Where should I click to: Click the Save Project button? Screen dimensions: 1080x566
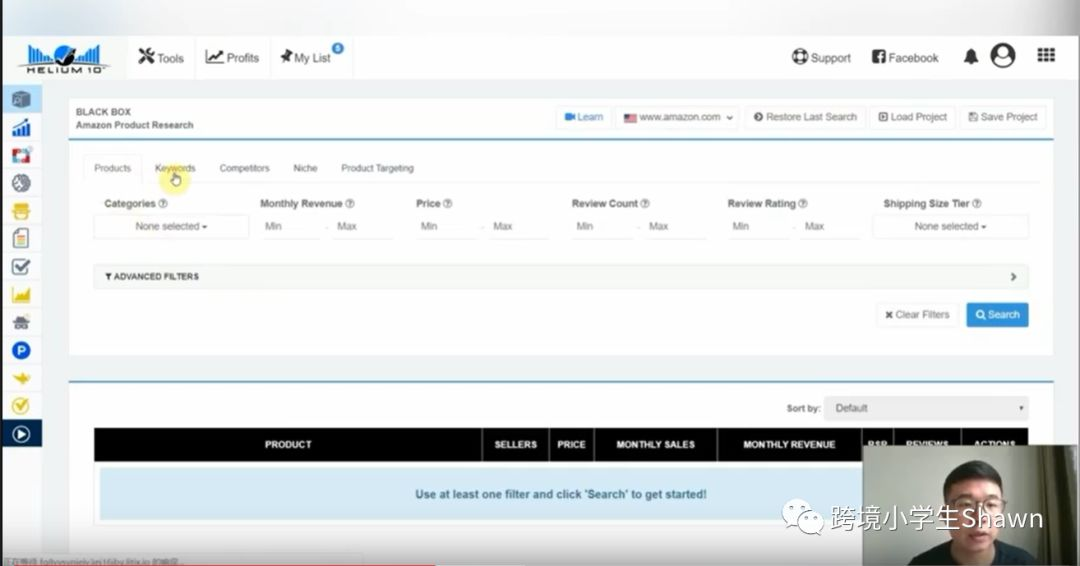1003,117
